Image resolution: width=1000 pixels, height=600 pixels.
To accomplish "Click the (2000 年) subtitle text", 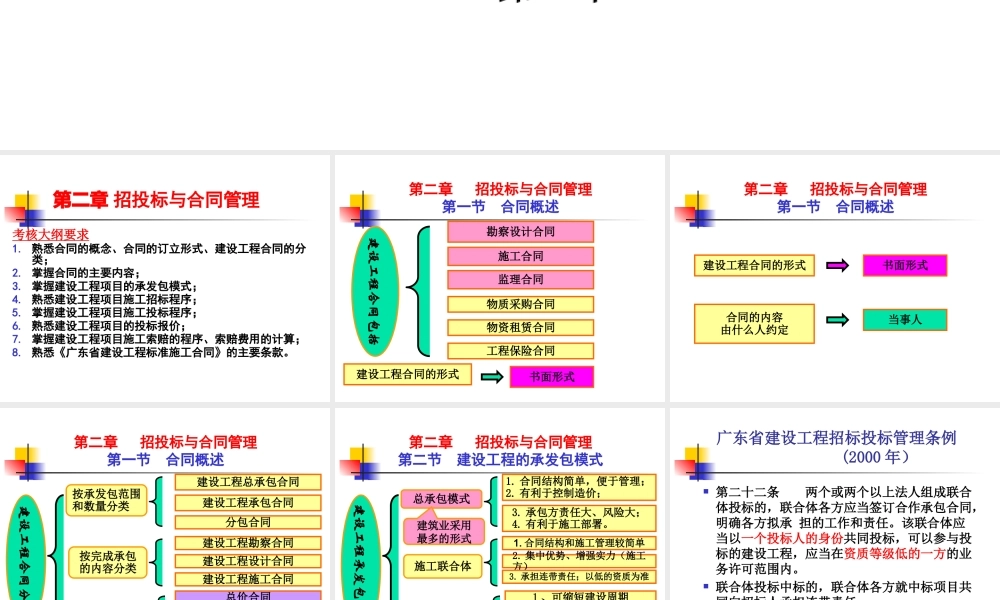I will point(876,457).
